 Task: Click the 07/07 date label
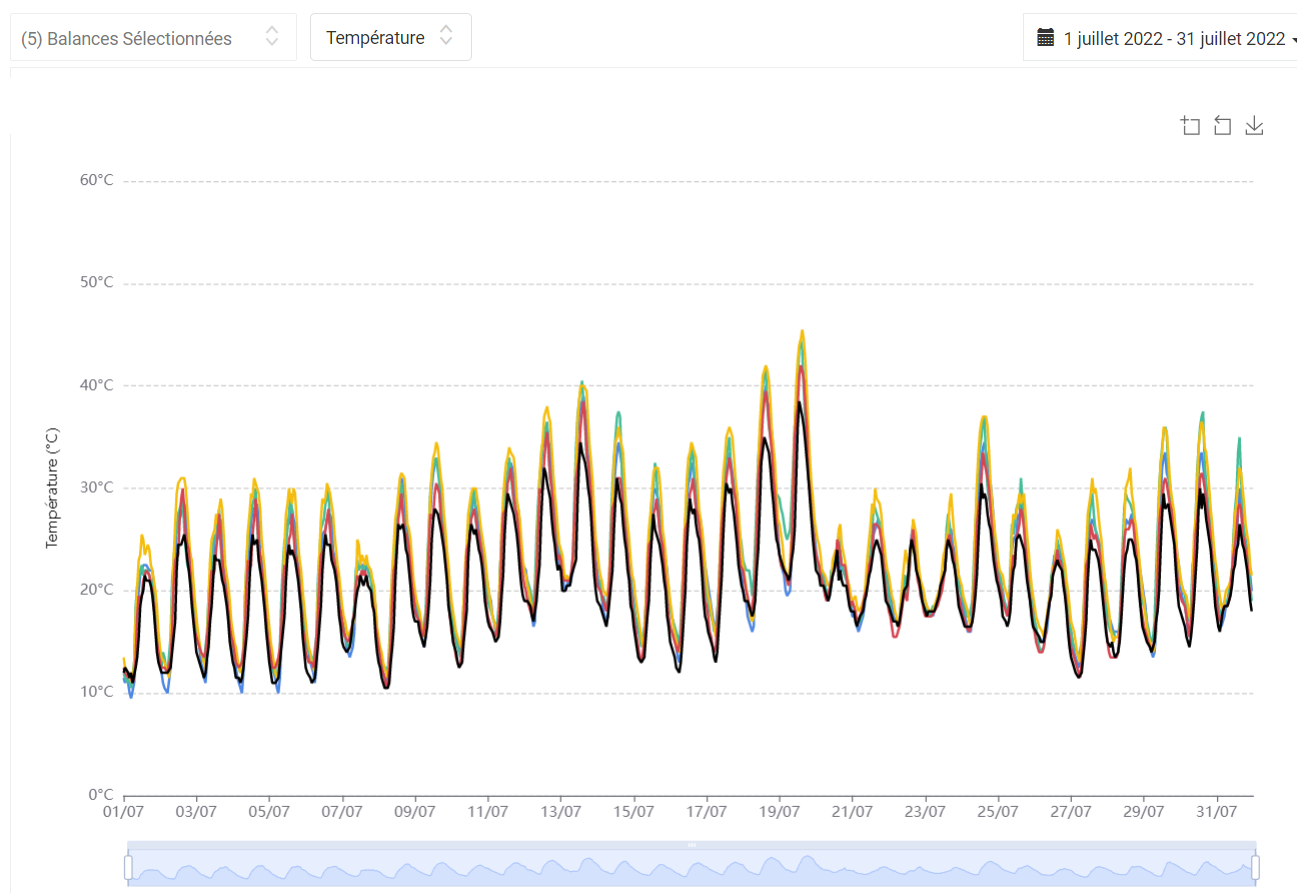pyautogui.click(x=342, y=812)
